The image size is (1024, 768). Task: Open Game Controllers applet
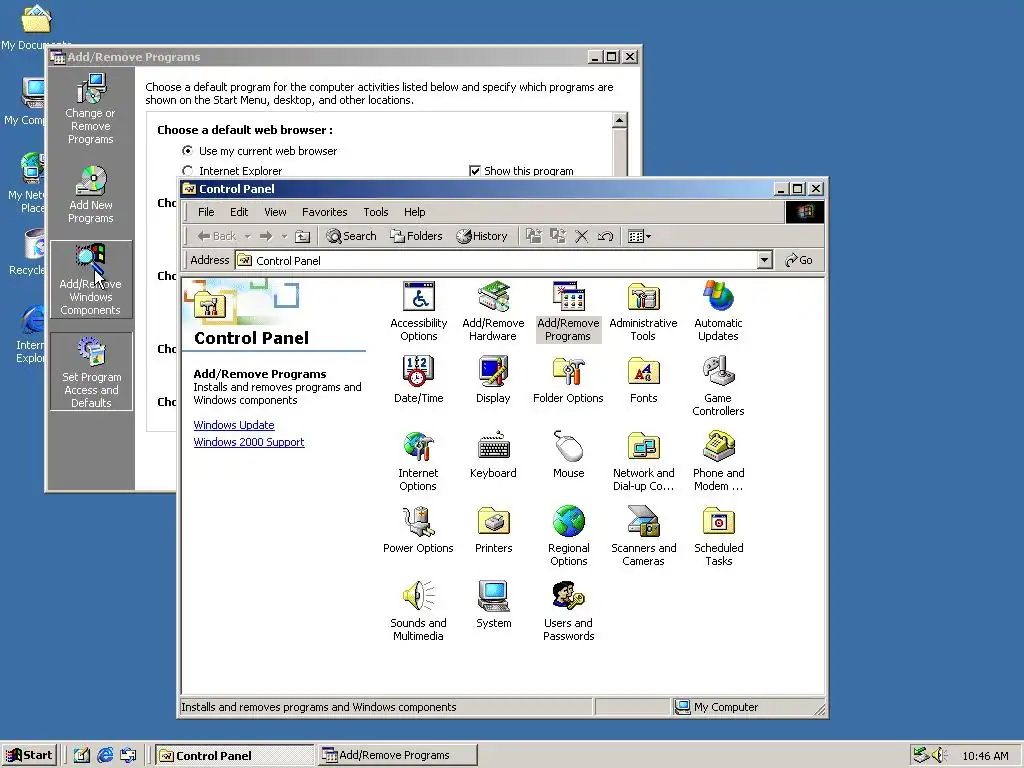point(718,386)
